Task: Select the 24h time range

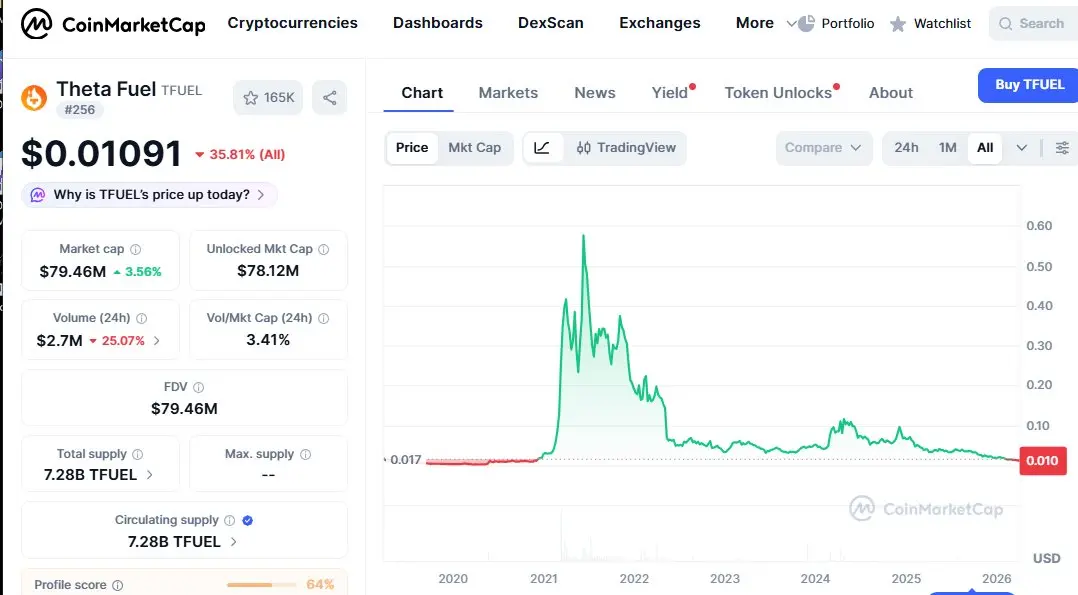Action: [906, 148]
